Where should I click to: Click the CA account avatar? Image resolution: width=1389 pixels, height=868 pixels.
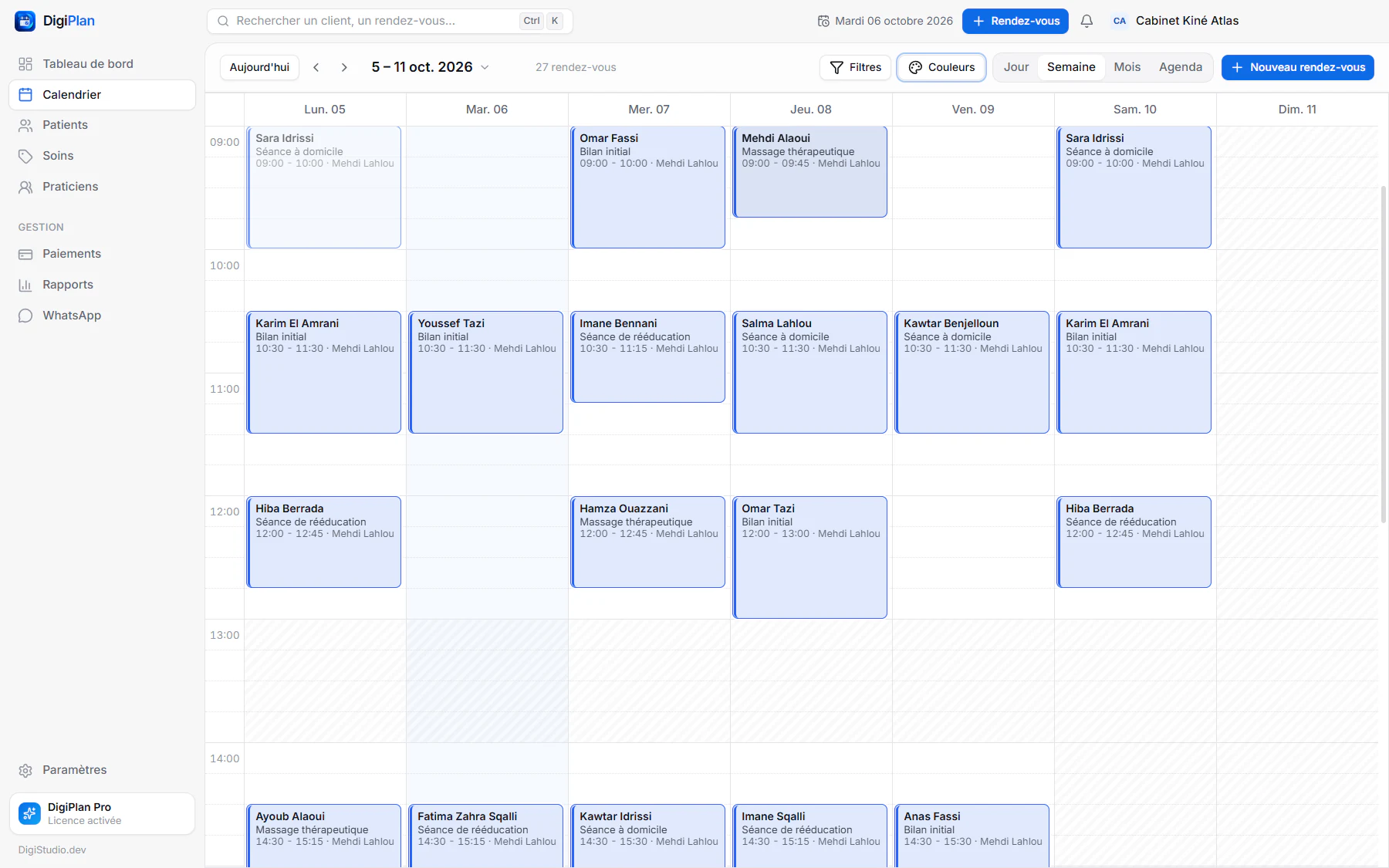(1120, 21)
